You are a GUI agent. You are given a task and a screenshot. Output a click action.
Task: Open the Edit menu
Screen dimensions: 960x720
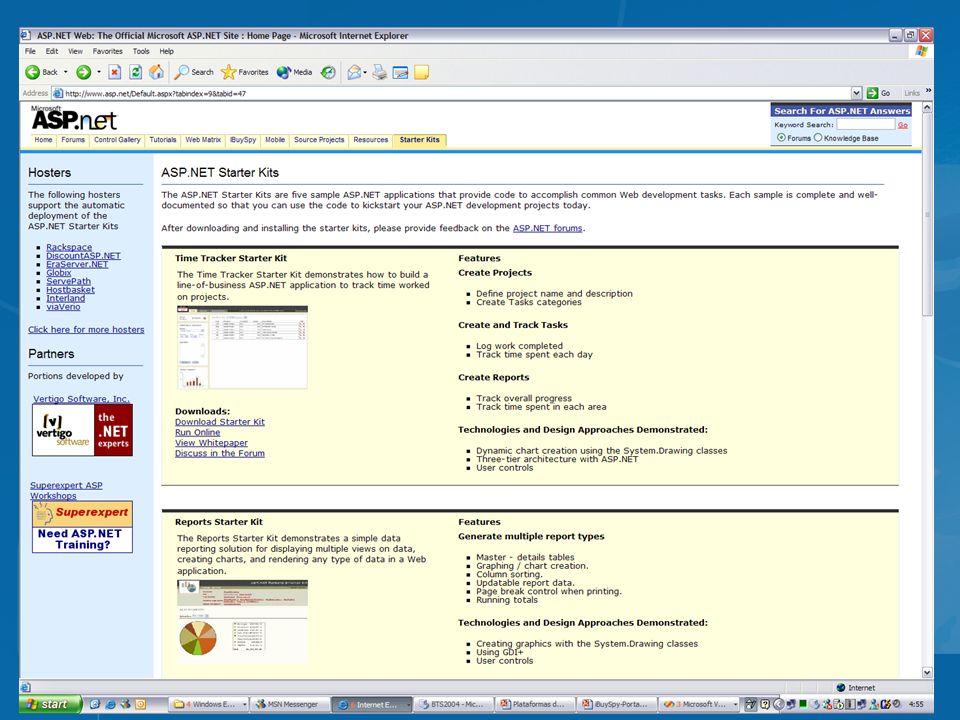click(52, 51)
